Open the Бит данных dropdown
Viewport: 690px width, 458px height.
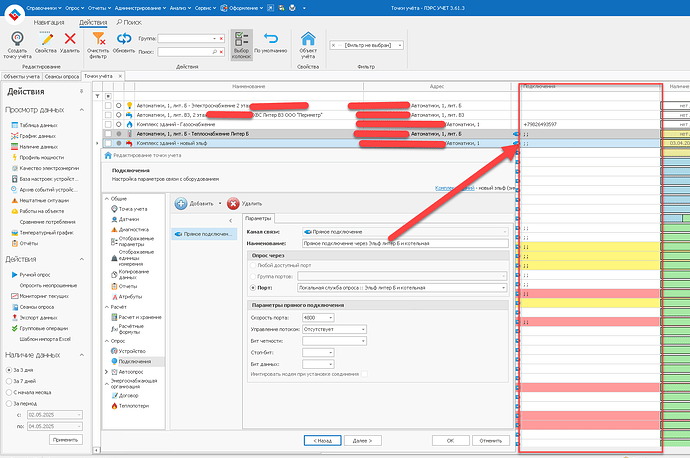tap(330, 364)
